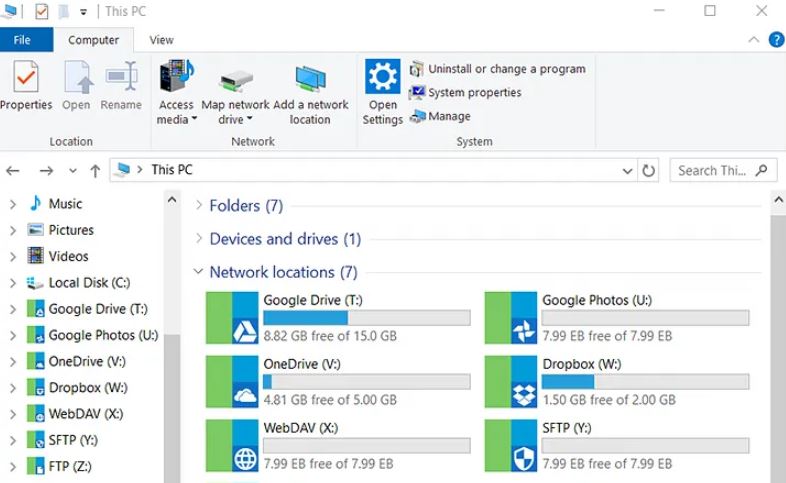Image resolution: width=786 pixels, height=483 pixels.
Task: Open Settings via the gear icon
Action: click(382, 76)
